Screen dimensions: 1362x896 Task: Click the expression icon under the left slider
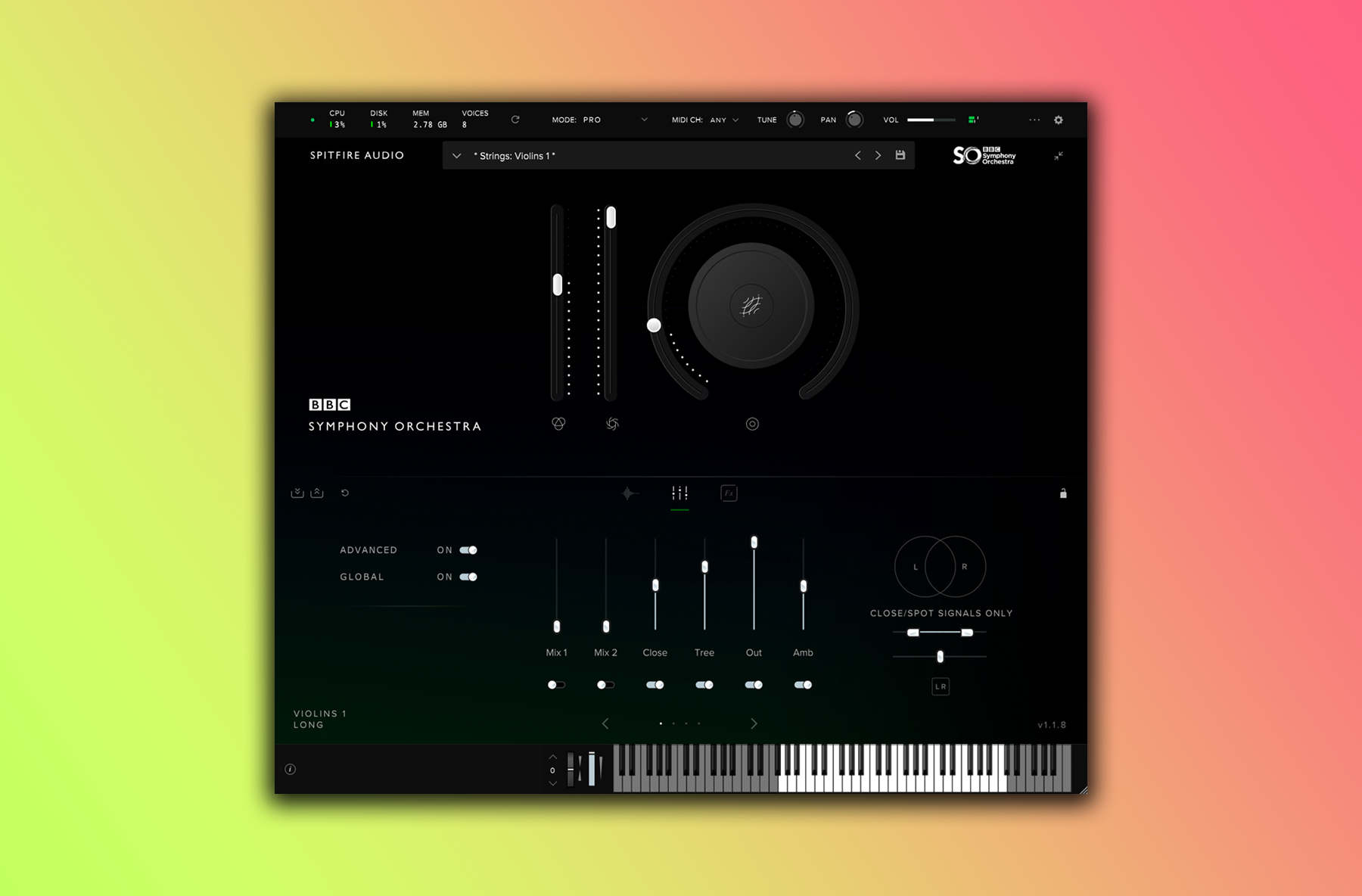[558, 424]
